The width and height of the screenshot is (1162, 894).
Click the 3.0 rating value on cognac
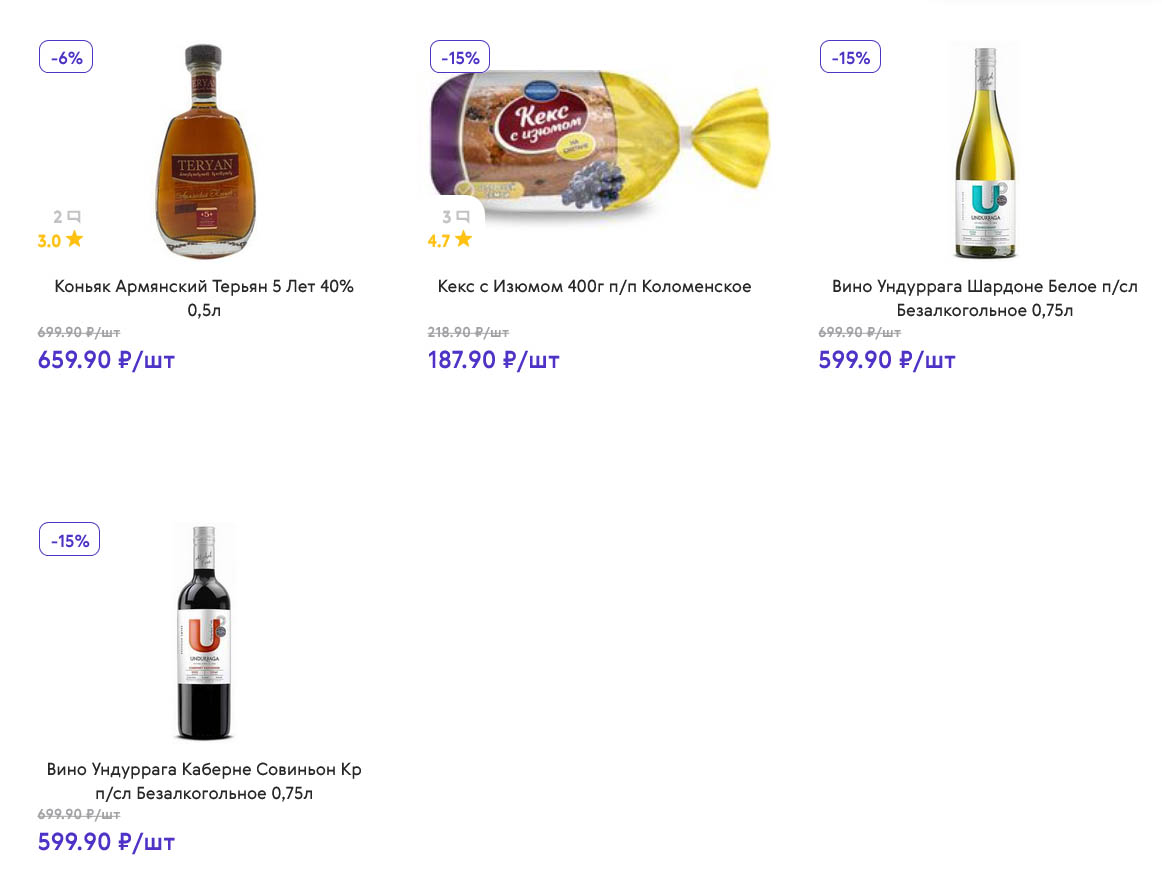pyautogui.click(x=49, y=241)
